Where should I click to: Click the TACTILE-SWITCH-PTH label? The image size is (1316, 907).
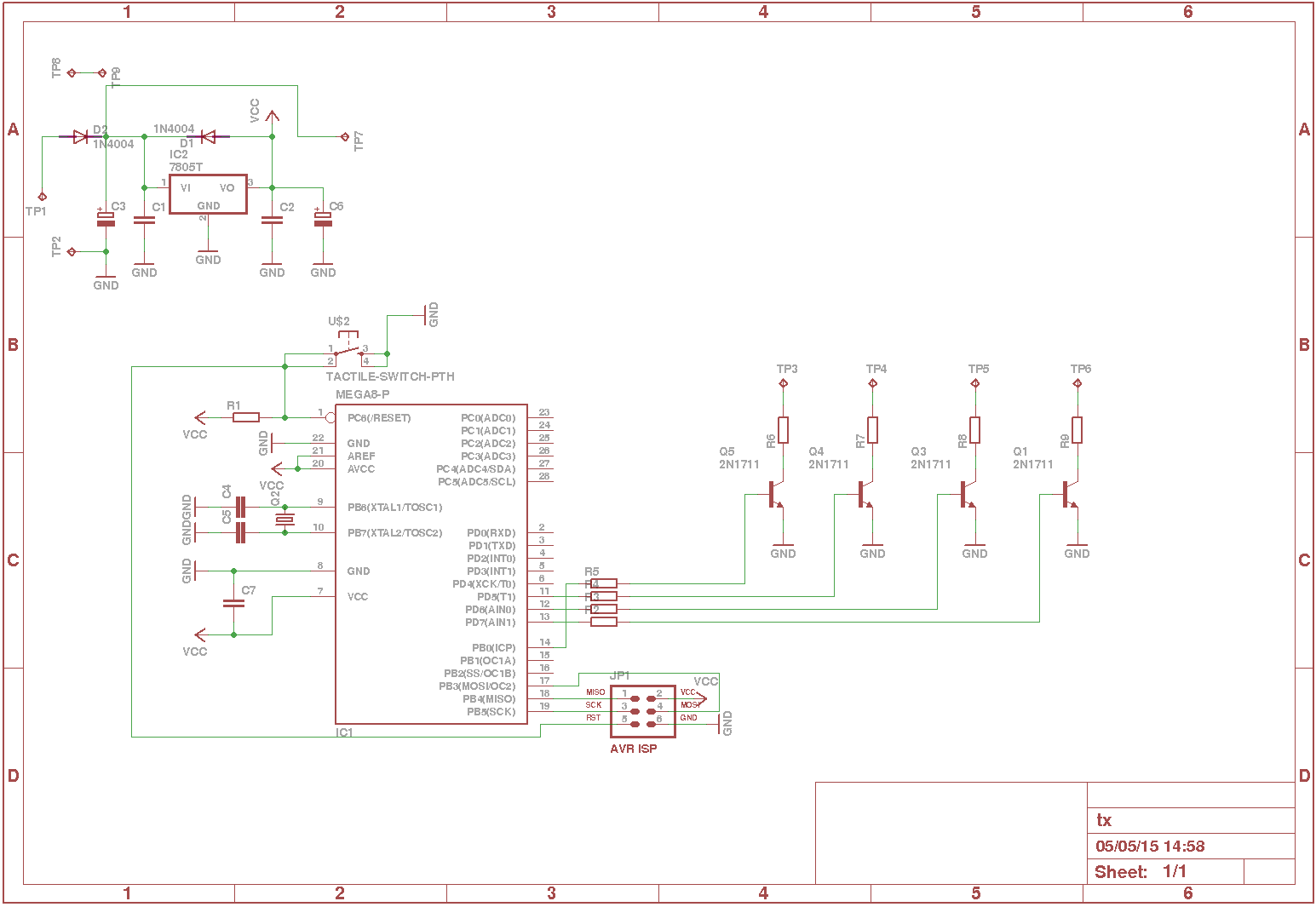click(x=390, y=376)
